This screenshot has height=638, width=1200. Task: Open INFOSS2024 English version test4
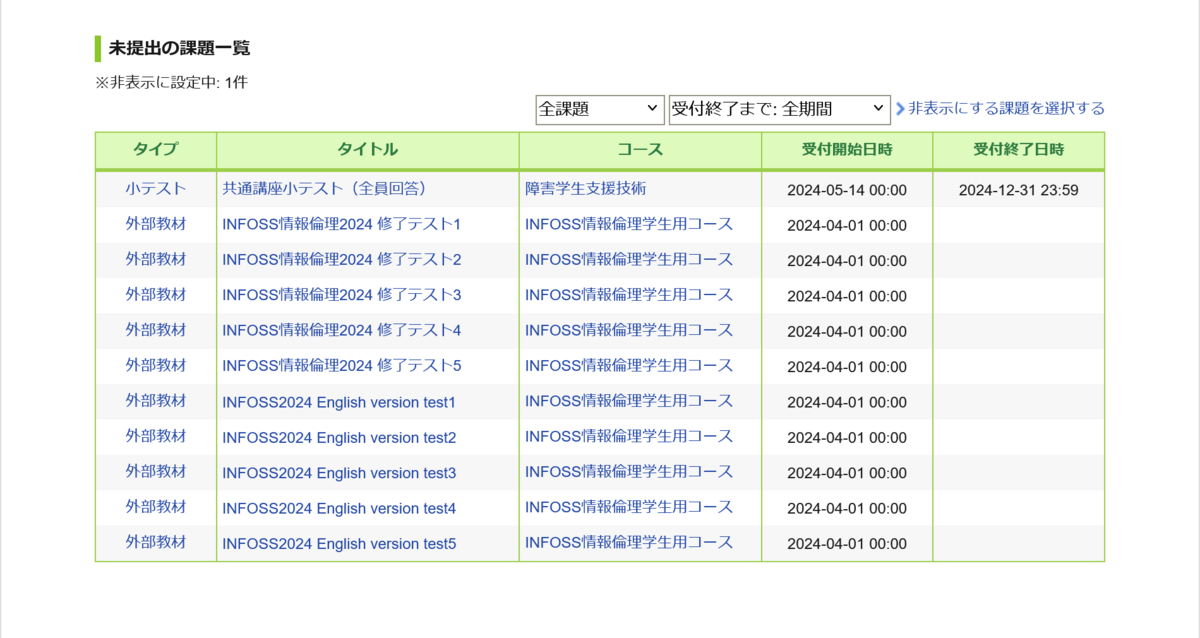(x=339, y=508)
